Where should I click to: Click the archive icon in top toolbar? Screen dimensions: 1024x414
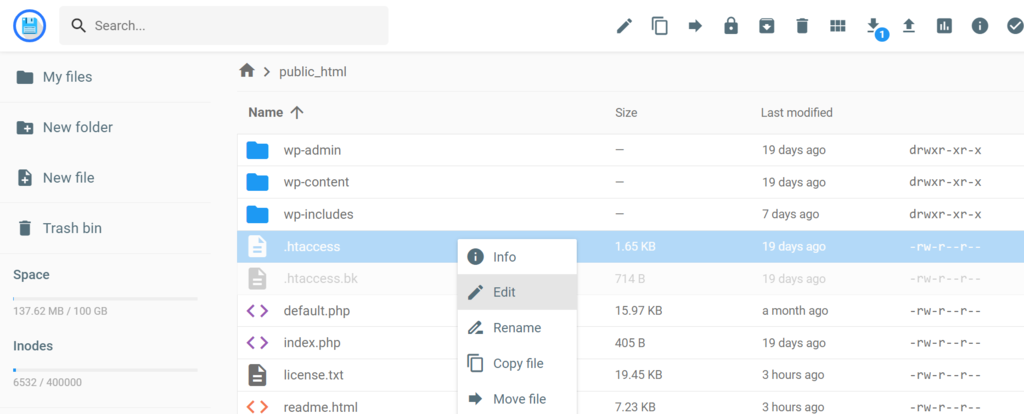point(766,26)
